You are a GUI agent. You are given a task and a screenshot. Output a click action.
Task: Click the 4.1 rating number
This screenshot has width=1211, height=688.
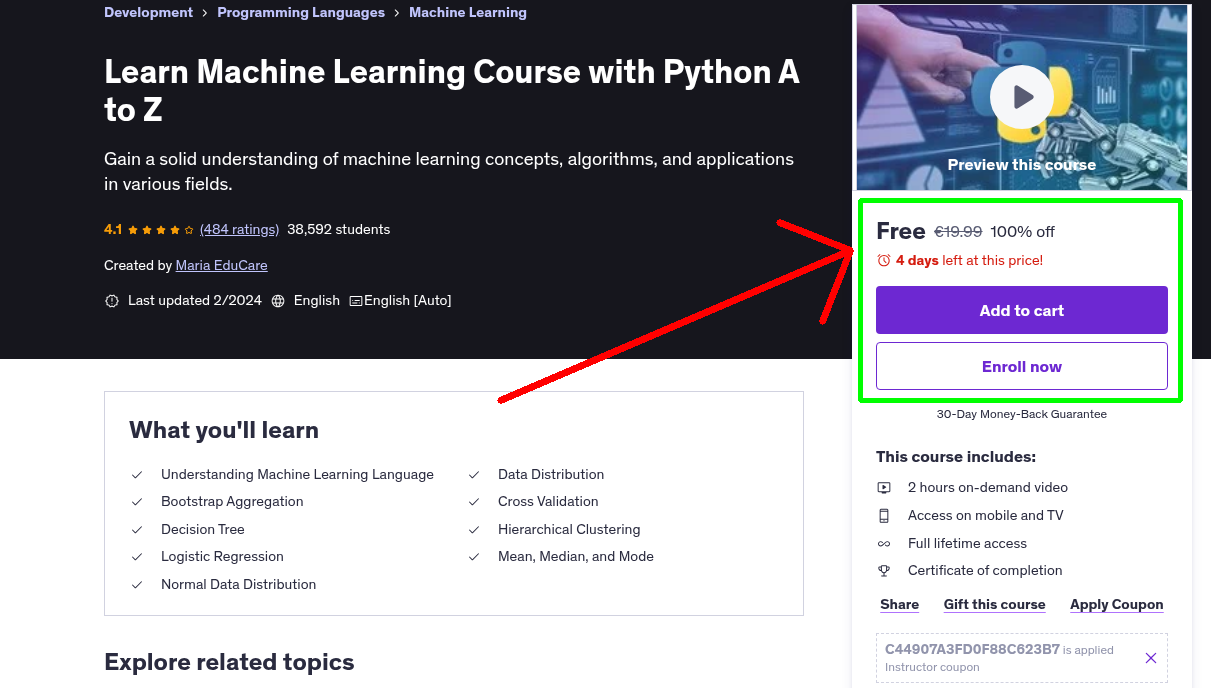113,229
